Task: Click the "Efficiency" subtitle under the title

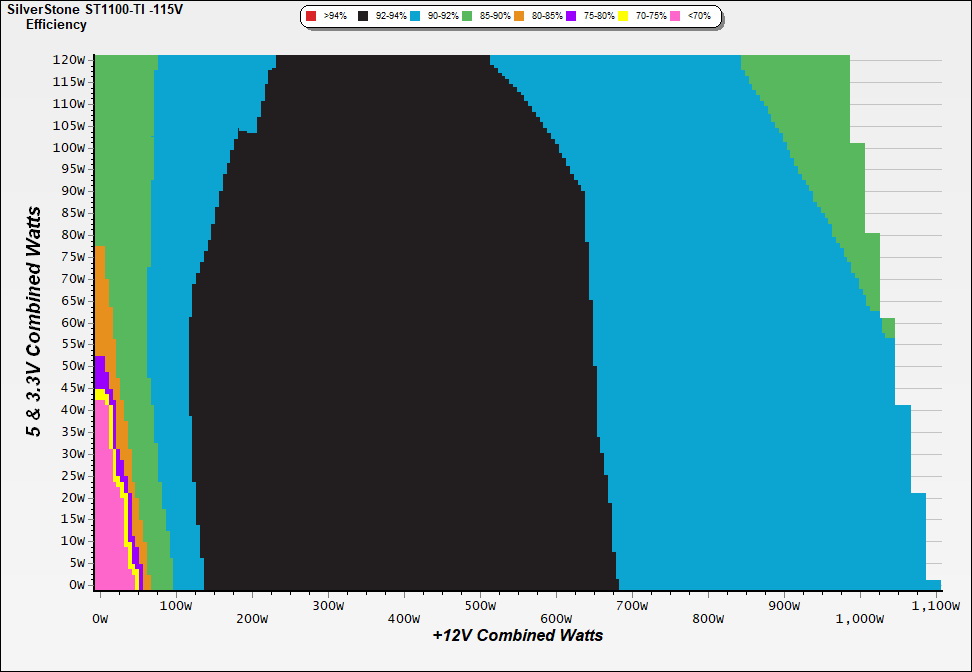Action: point(56,25)
